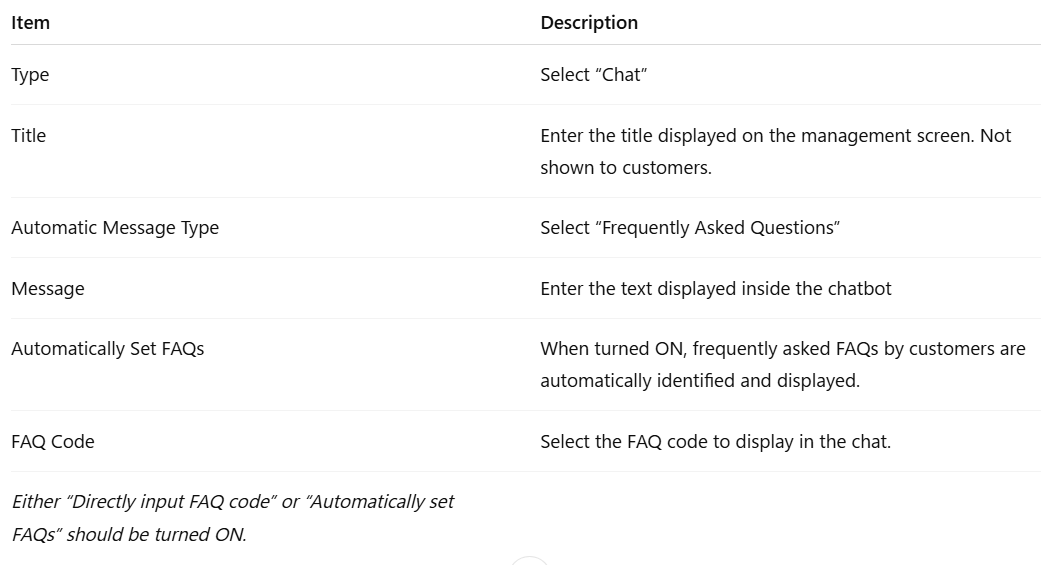The height and width of the screenshot is (567, 1043).
Task: Click the Automatic Message Type label
Action: pos(115,228)
